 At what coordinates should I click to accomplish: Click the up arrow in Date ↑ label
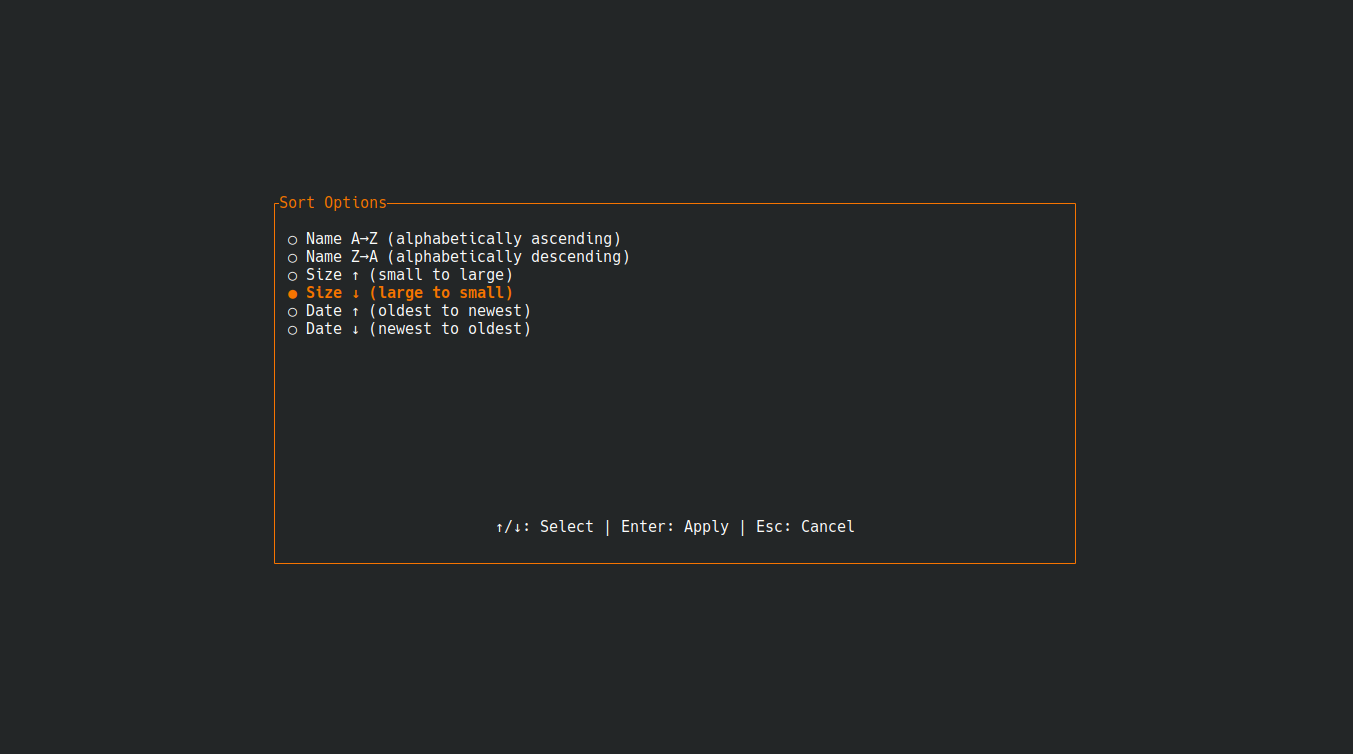pos(355,310)
